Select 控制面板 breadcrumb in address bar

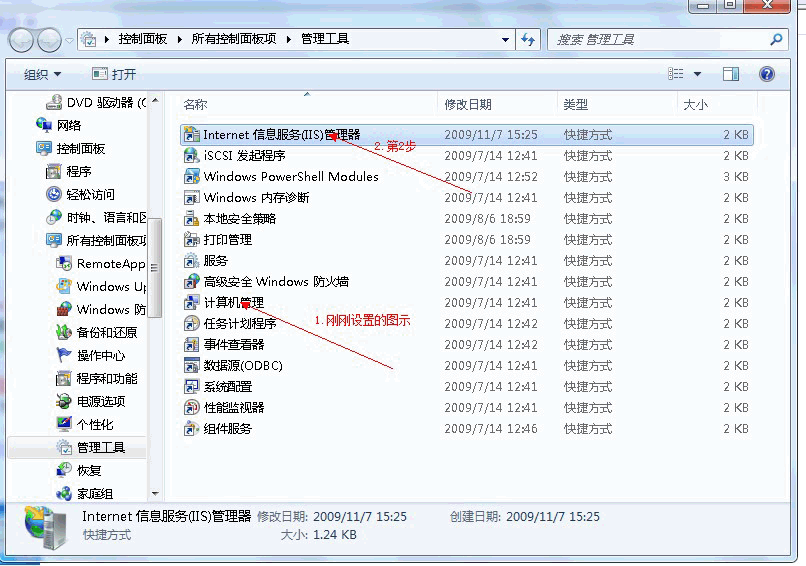[142, 39]
